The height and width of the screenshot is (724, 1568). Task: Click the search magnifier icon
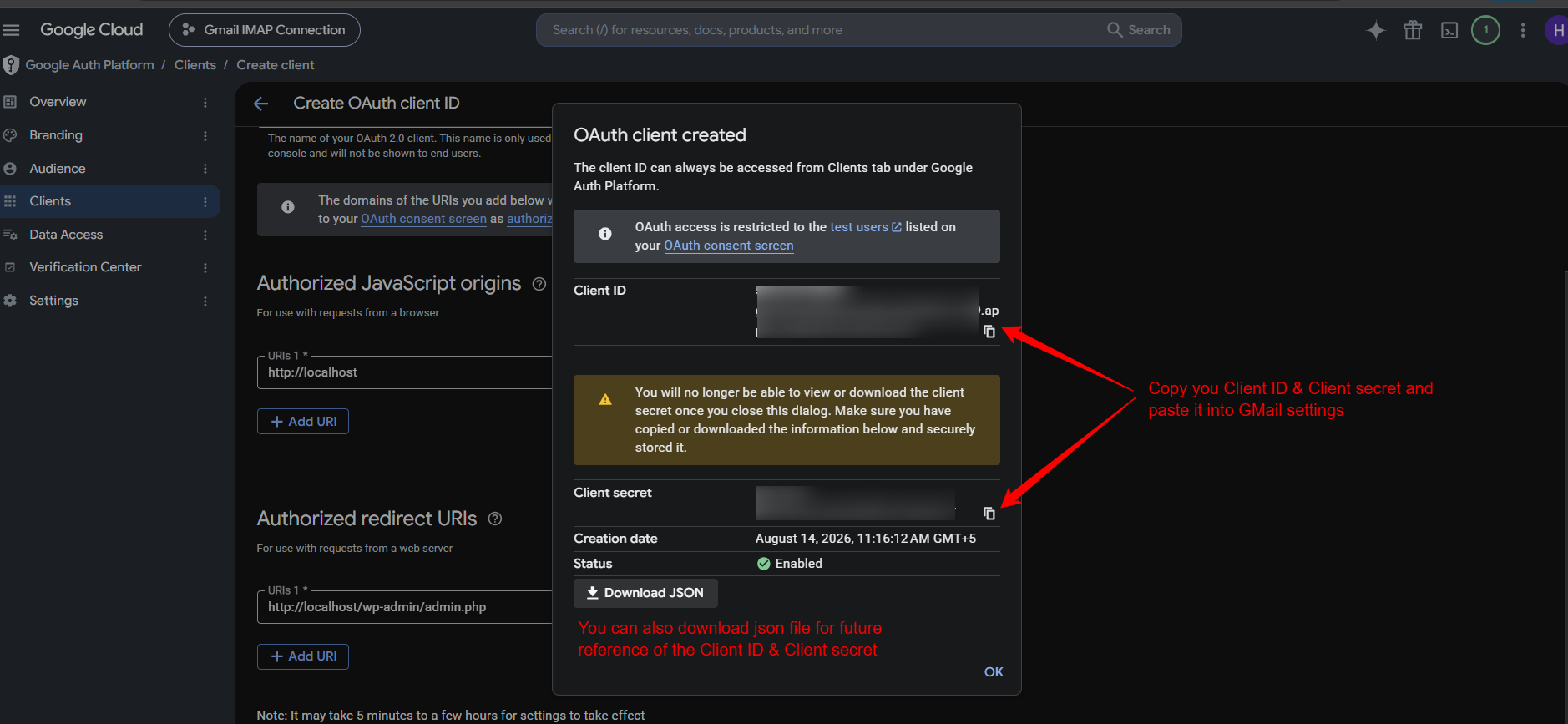click(1115, 30)
